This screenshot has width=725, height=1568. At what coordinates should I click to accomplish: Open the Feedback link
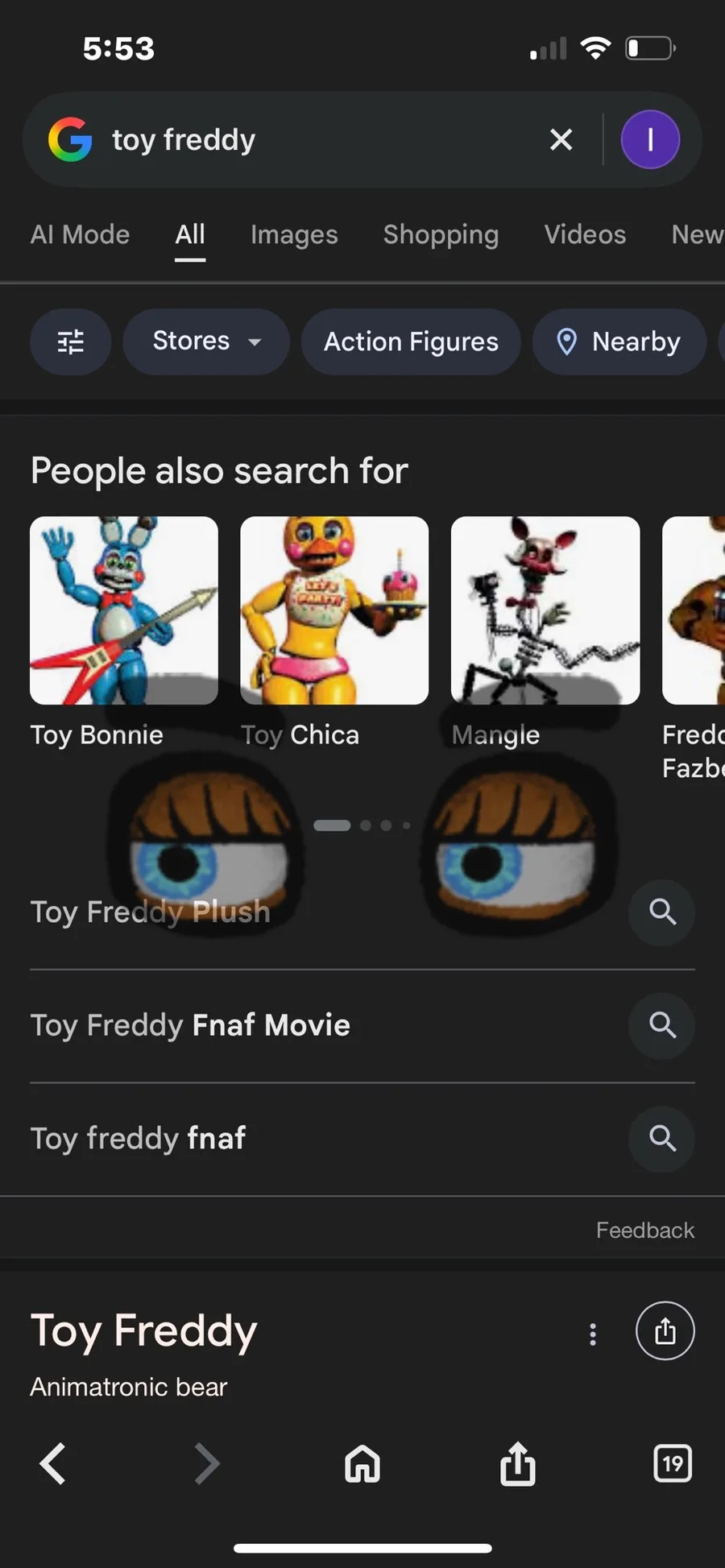pyautogui.click(x=644, y=1231)
